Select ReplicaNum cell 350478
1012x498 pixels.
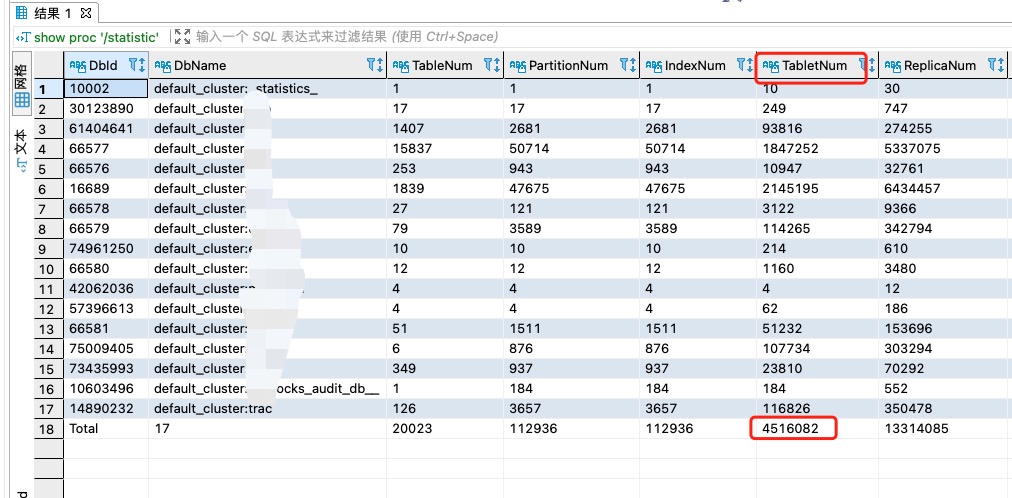click(x=943, y=408)
